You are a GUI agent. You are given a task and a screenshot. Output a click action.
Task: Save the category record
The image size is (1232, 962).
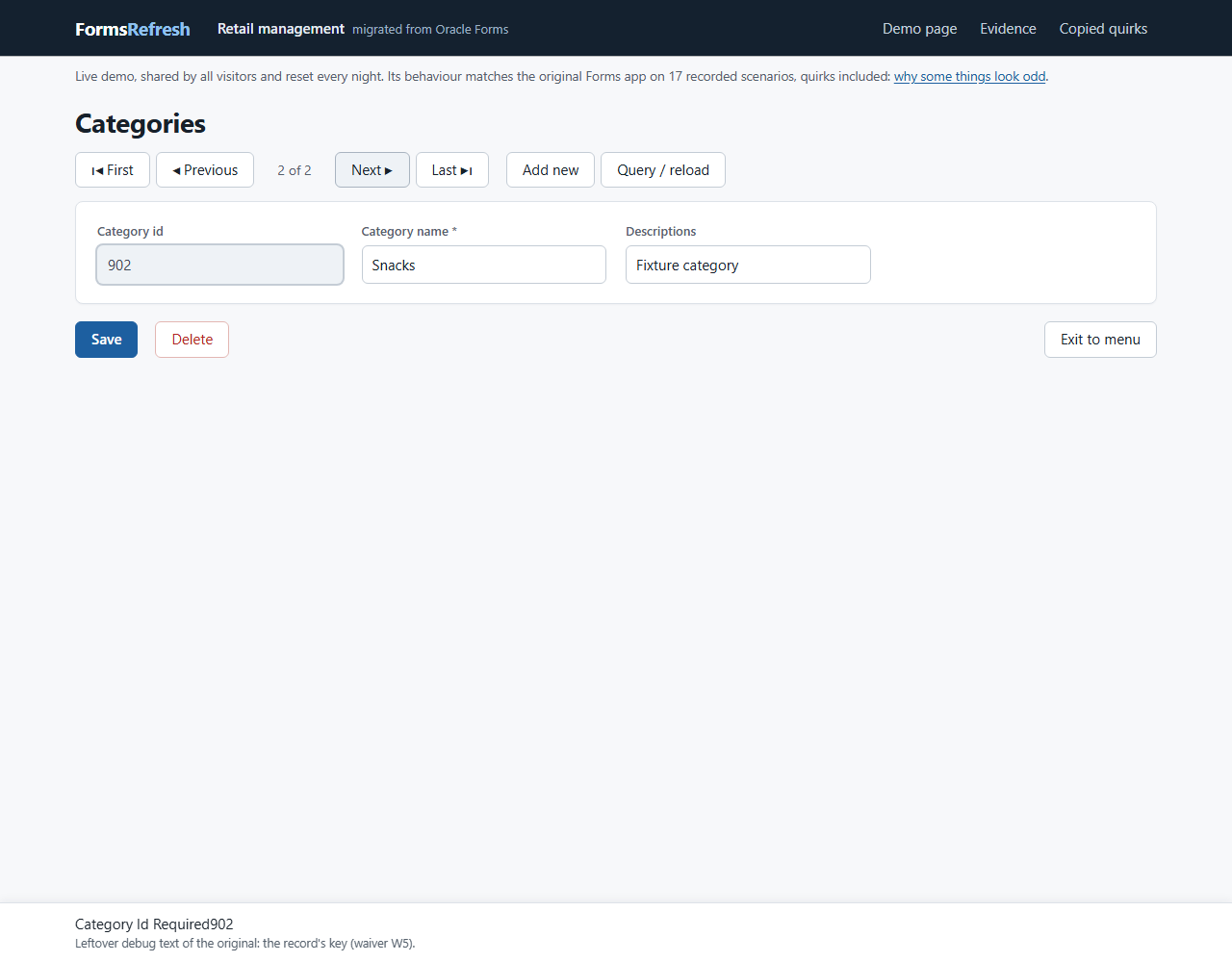coord(106,340)
